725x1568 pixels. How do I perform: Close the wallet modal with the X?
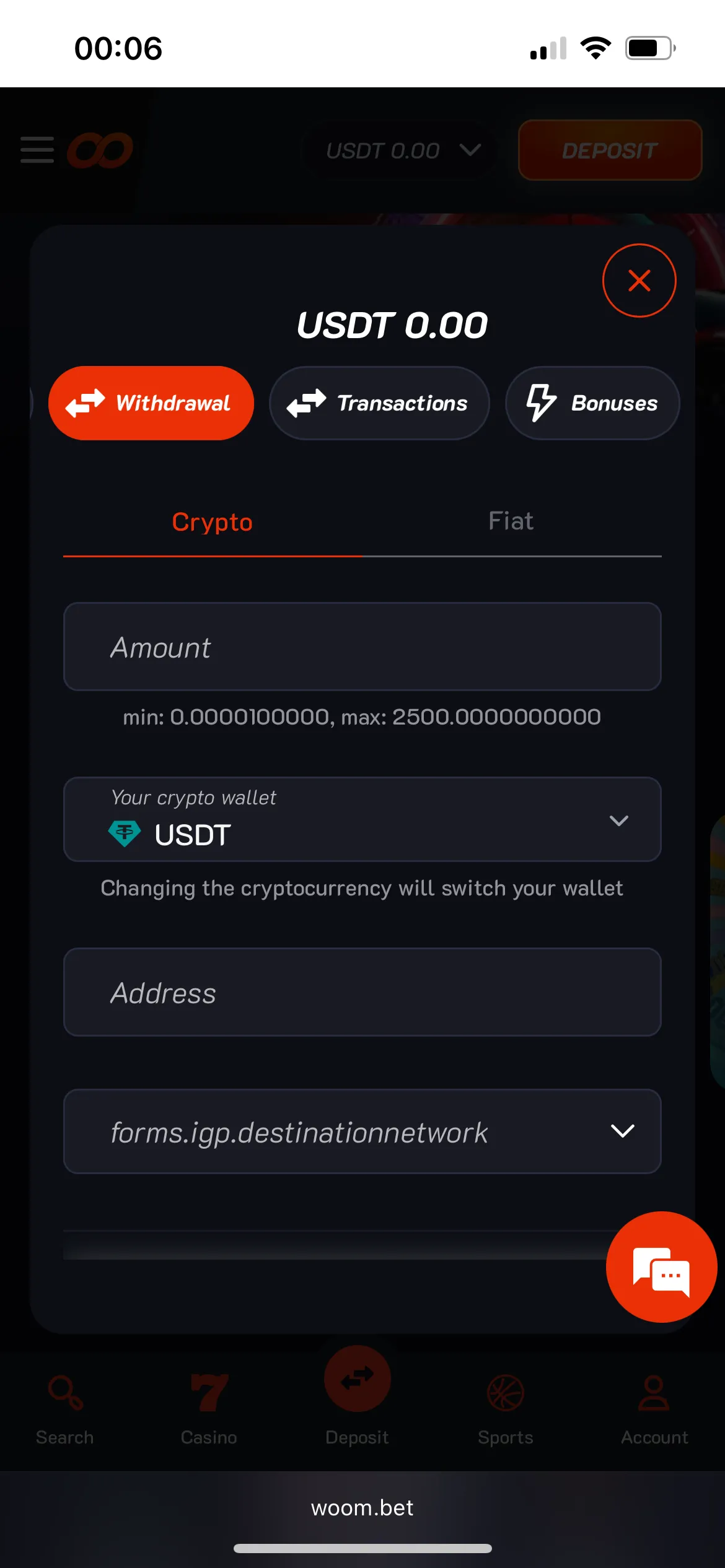click(639, 281)
